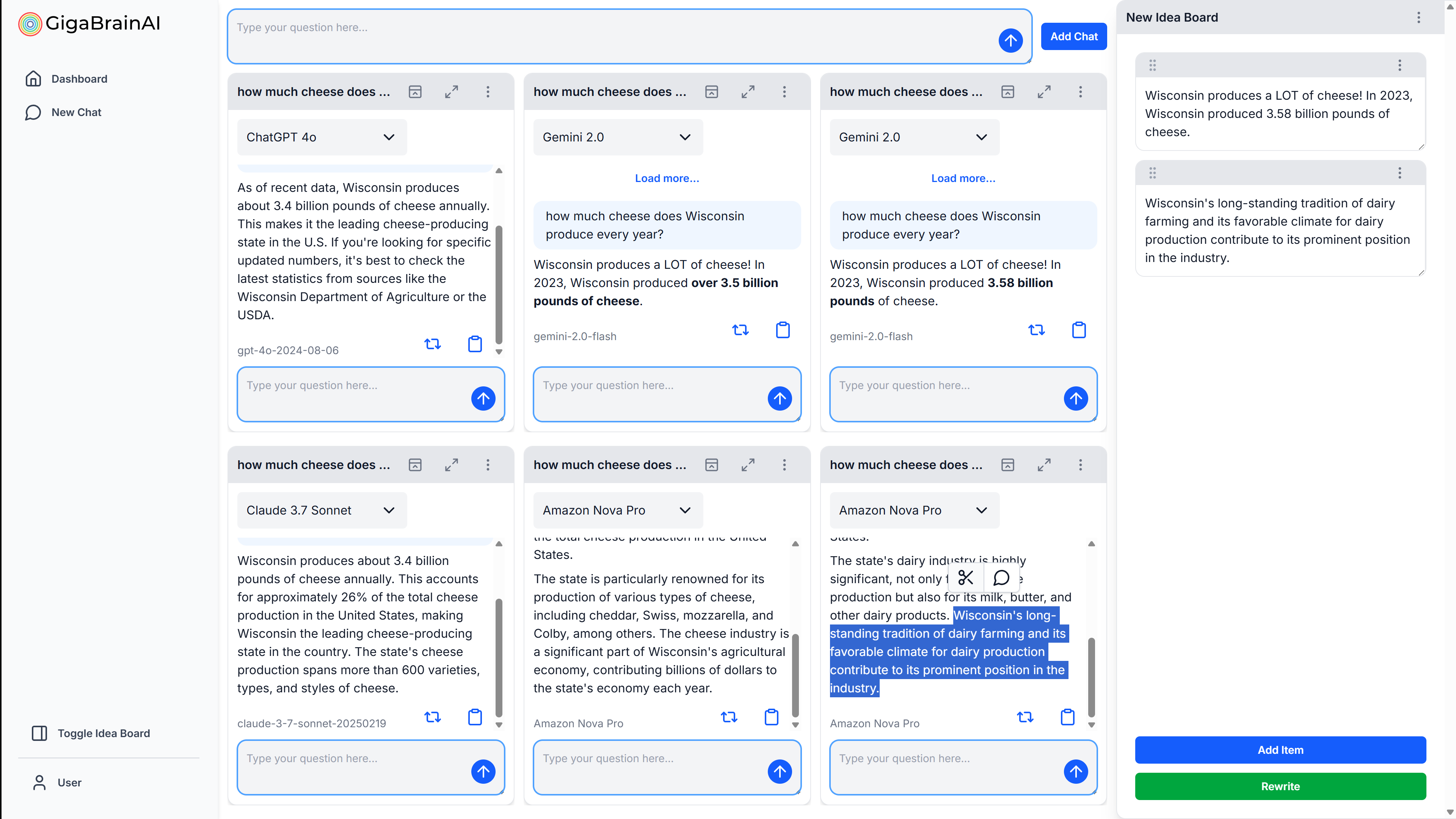1456x819 pixels.
Task: Copy bottom right Amazon Nova Pro response
Action: click(1068, 717)
